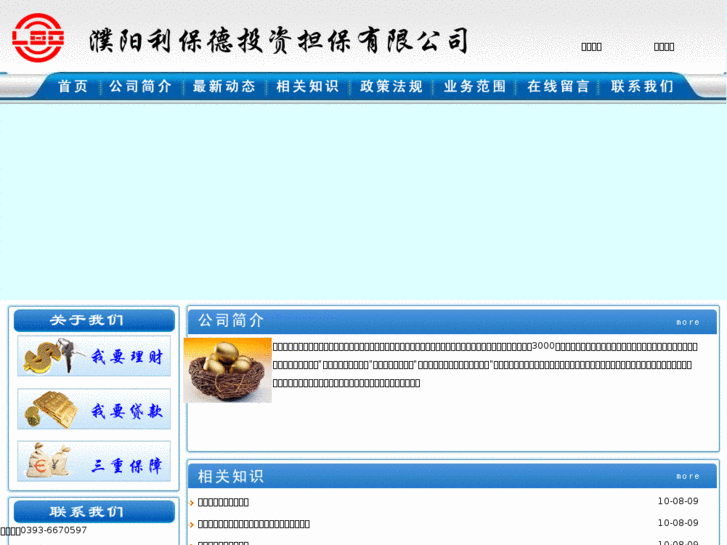
Task: Click the orange arrow before second article
Action: pos(191,525)
